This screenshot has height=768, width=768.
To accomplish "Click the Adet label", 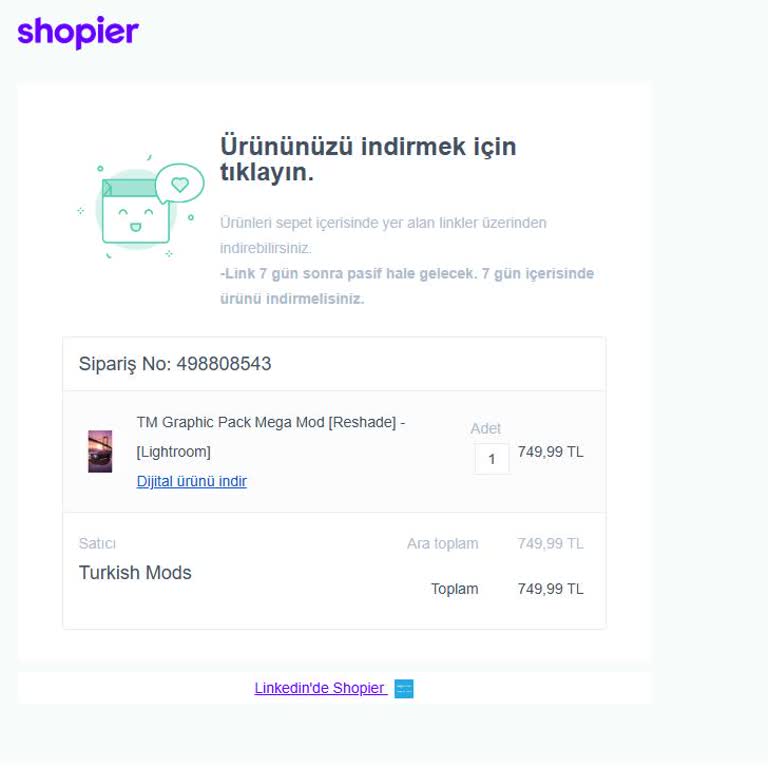I will pyautogui.click(x=486, y=428).
